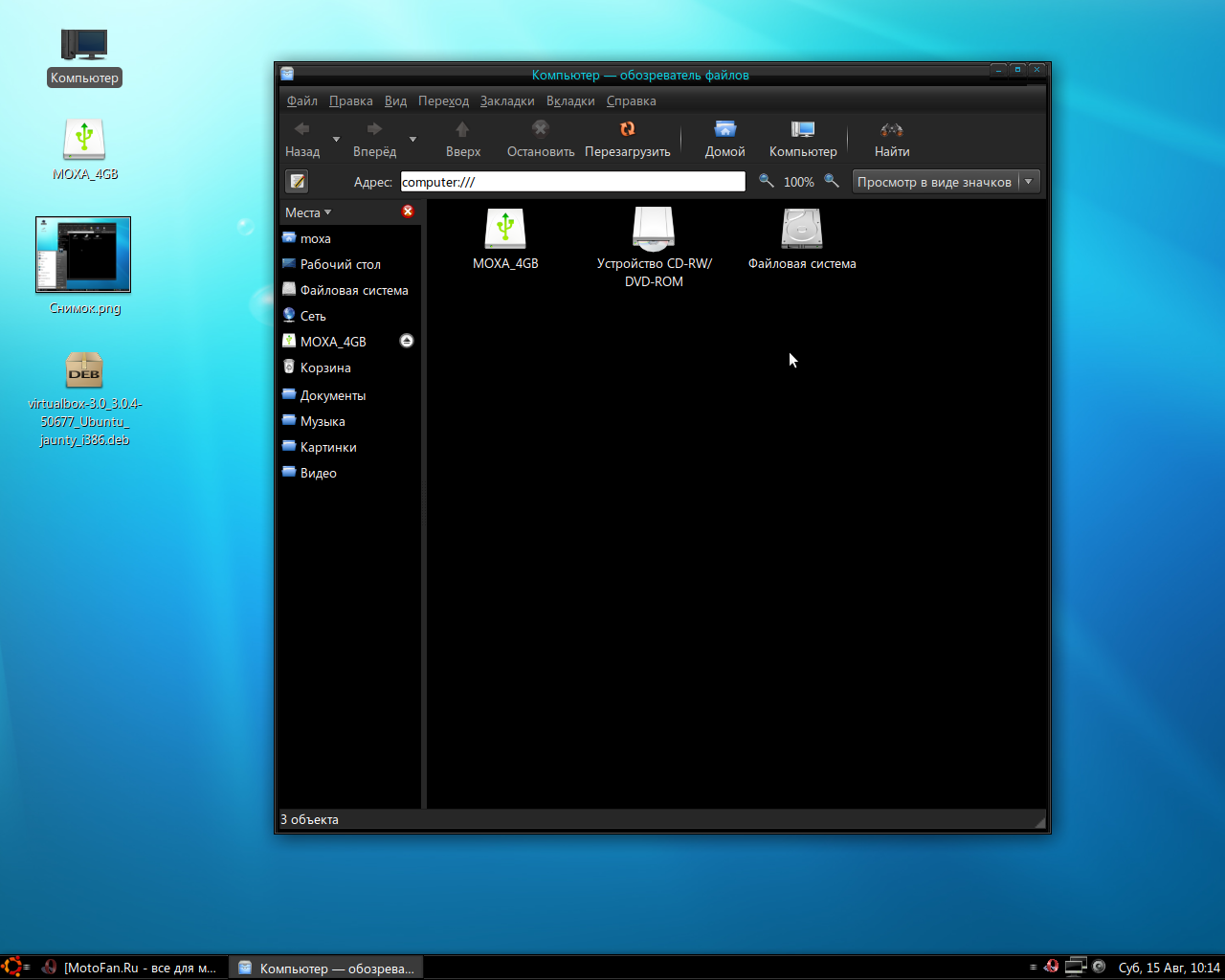This screenshot has height=980, width=1225.
Task: Select Устройство CD-RW/DVD-ROM drive icon
Action: [x=654, y=229]
